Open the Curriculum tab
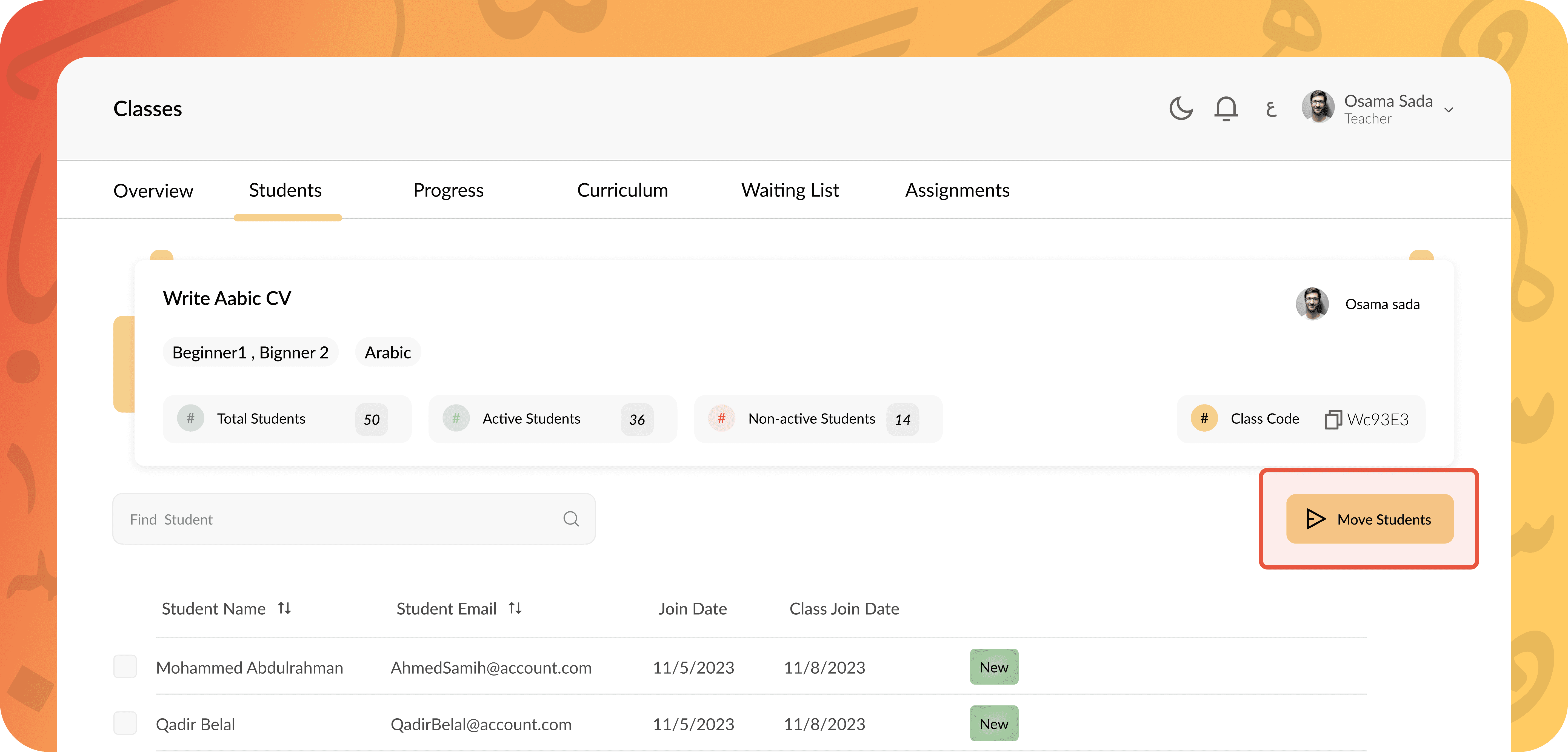Viewport: 1568px width, 752px height. point(622,190)
